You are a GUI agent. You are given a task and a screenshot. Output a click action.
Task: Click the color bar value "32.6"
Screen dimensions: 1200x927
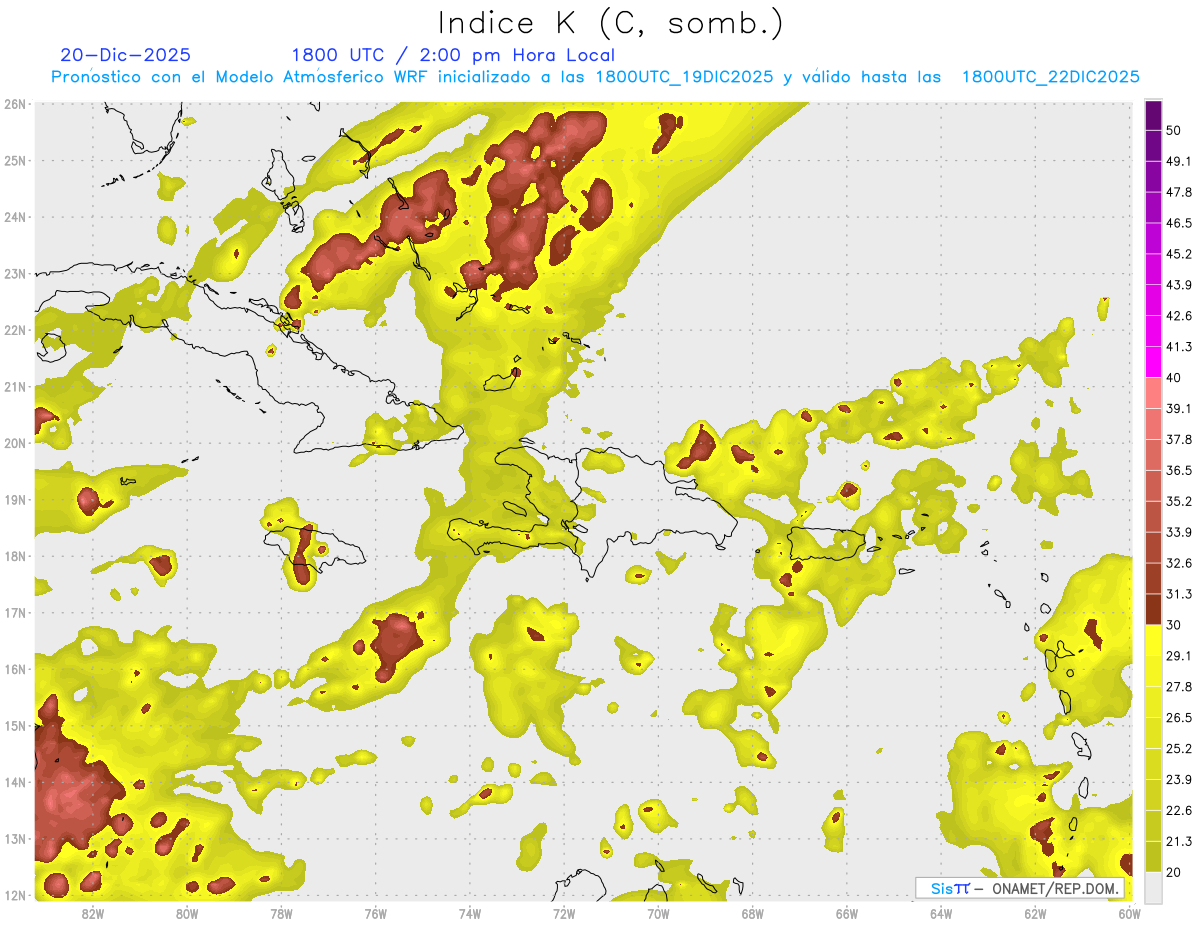[x=1179, y=563]
